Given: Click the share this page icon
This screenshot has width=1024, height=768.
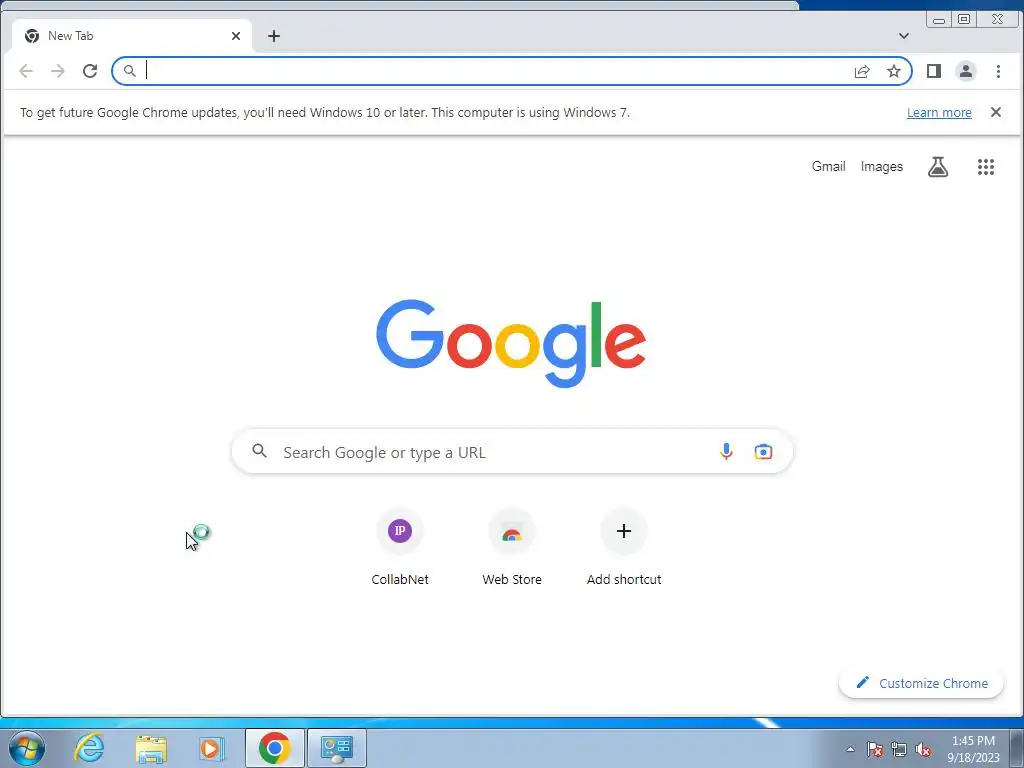Looking at the screenshot, I should [x=862, y=71].
